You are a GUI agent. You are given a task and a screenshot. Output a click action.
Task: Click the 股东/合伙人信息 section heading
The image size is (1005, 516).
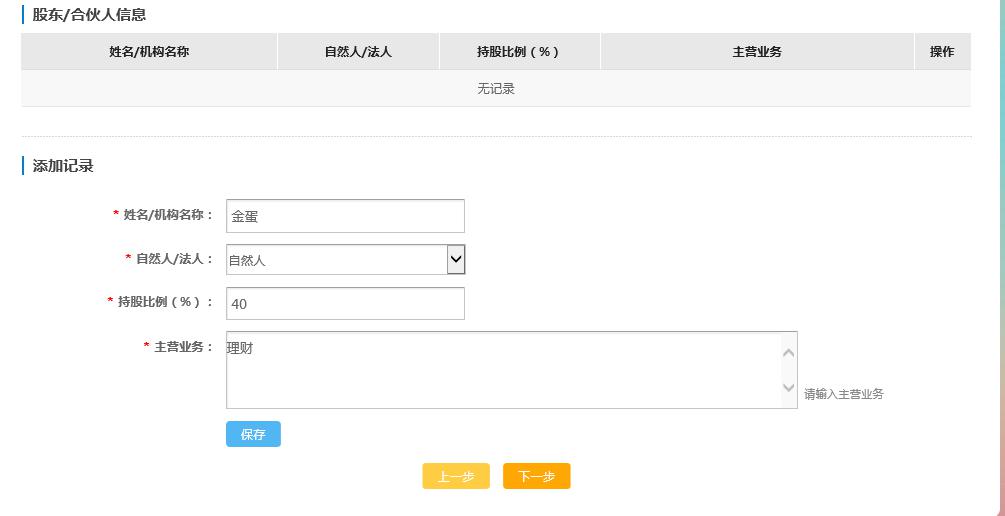click(x=89, y=15)
